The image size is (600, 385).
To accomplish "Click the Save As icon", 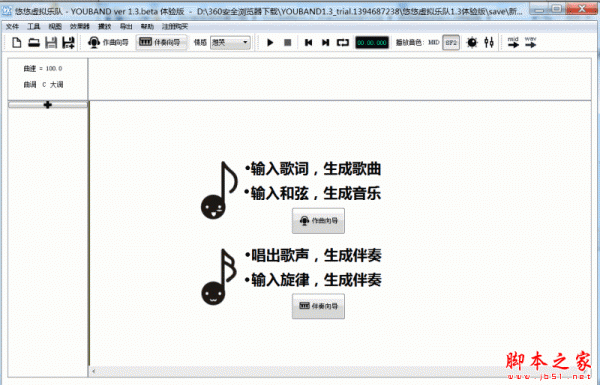I will pyautogui.click(x=68, y=42).
